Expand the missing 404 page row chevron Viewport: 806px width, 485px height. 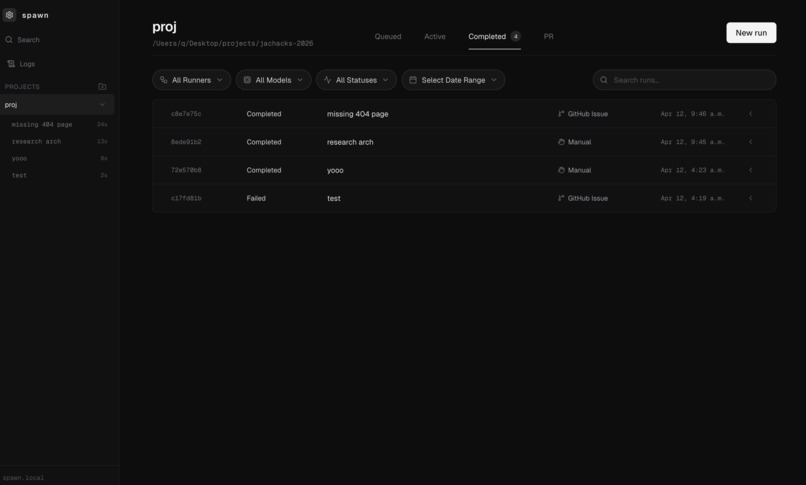click(x=750, y=114)
